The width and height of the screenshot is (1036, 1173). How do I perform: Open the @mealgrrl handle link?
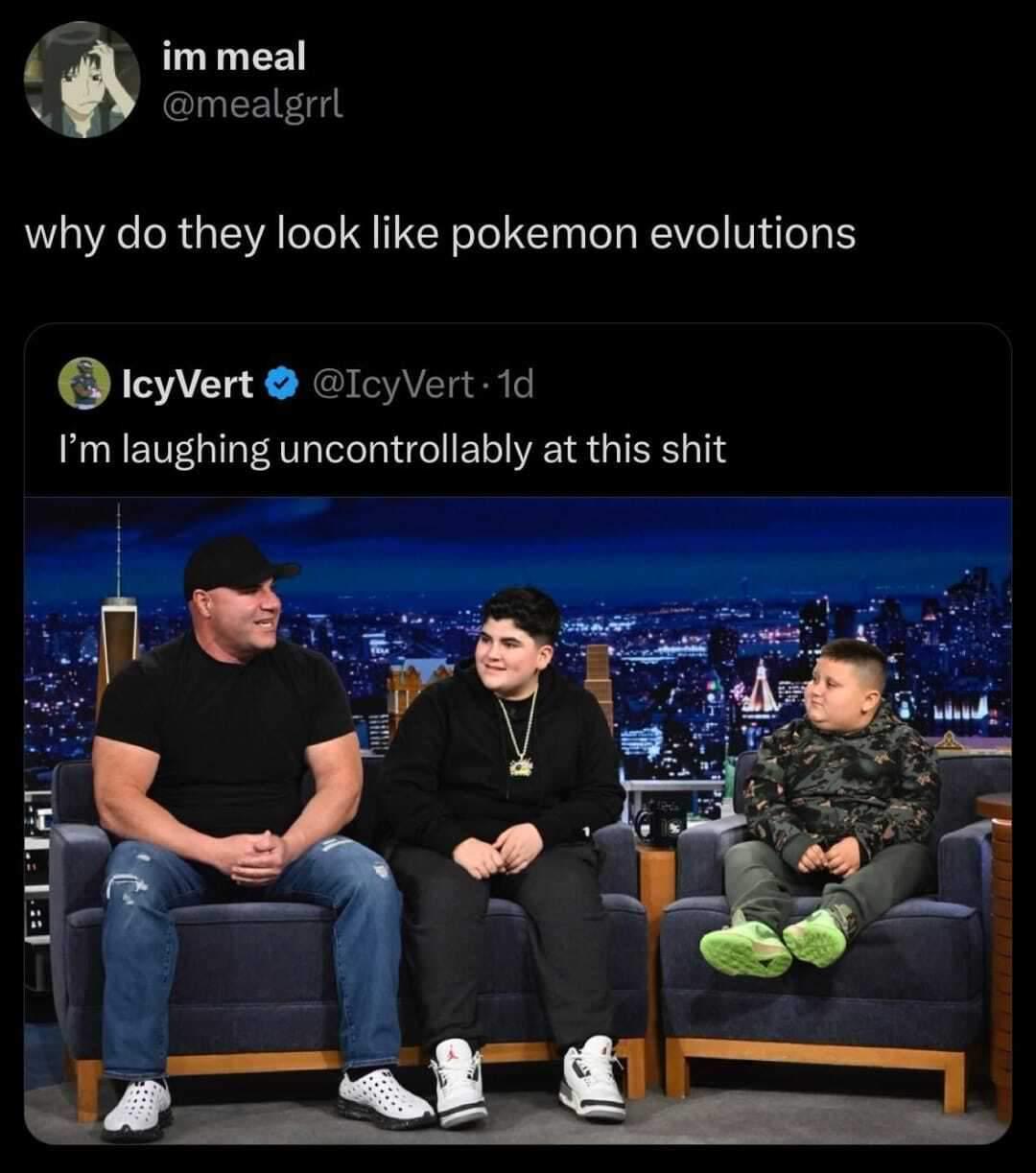[252, 102]
